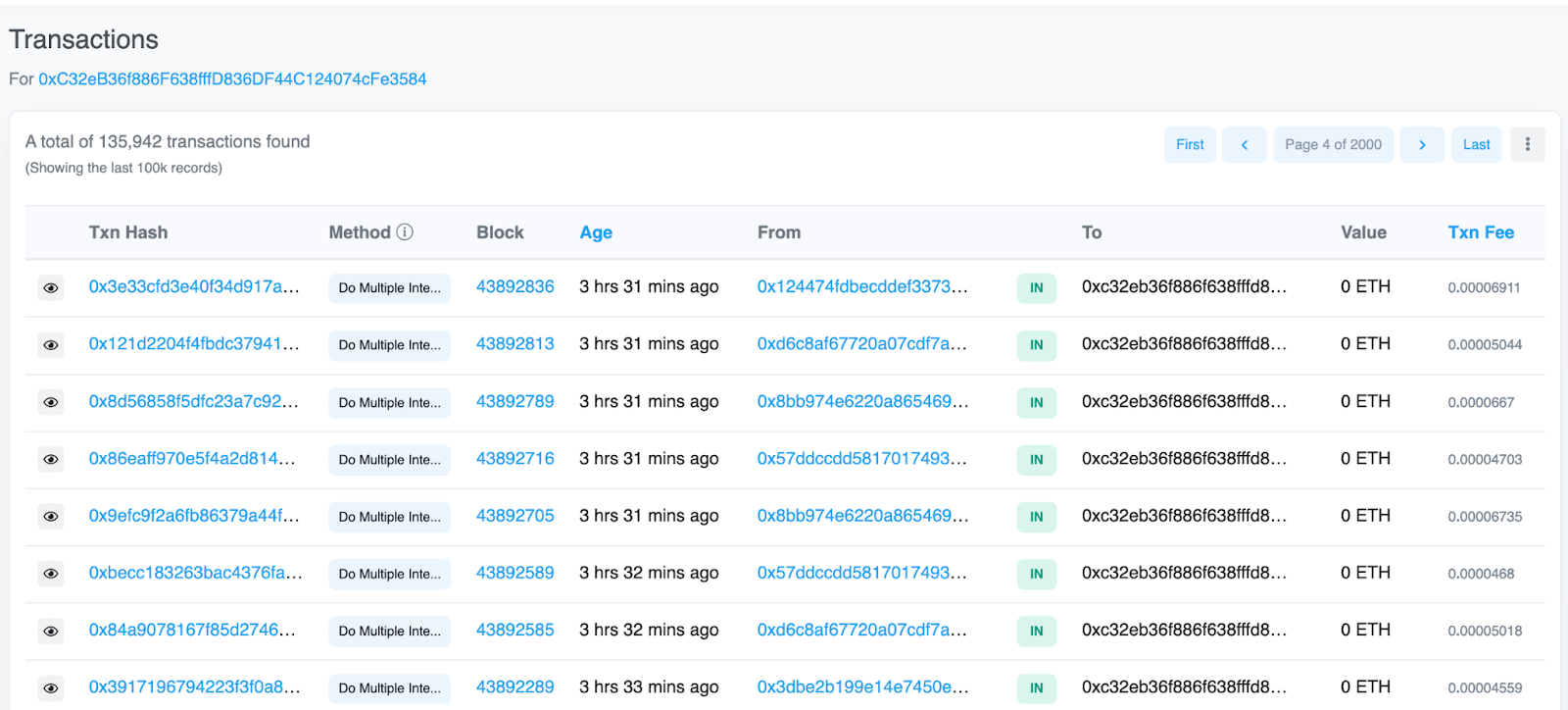The height and width of the screenshot is (710, 1568).
Task: Sort by the Txn Fee column header
Action: coord(1481,232)
